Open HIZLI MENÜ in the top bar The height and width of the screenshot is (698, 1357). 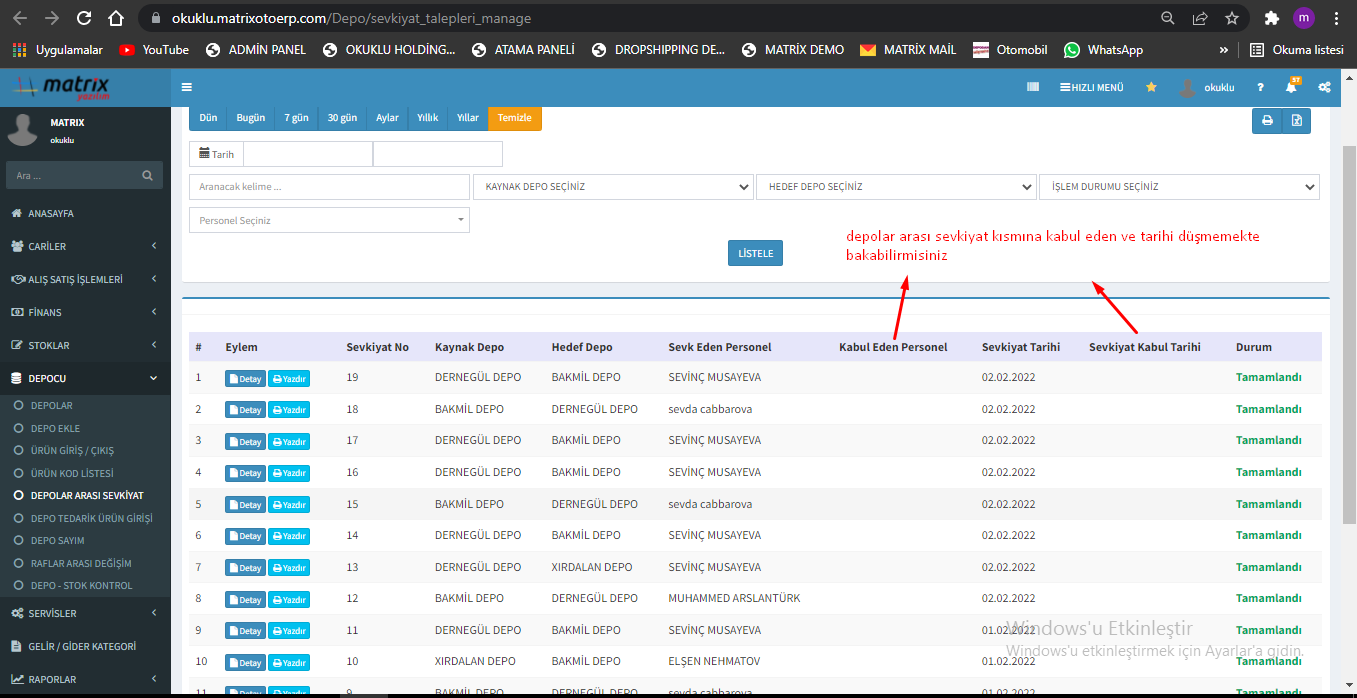[1091, 87]
